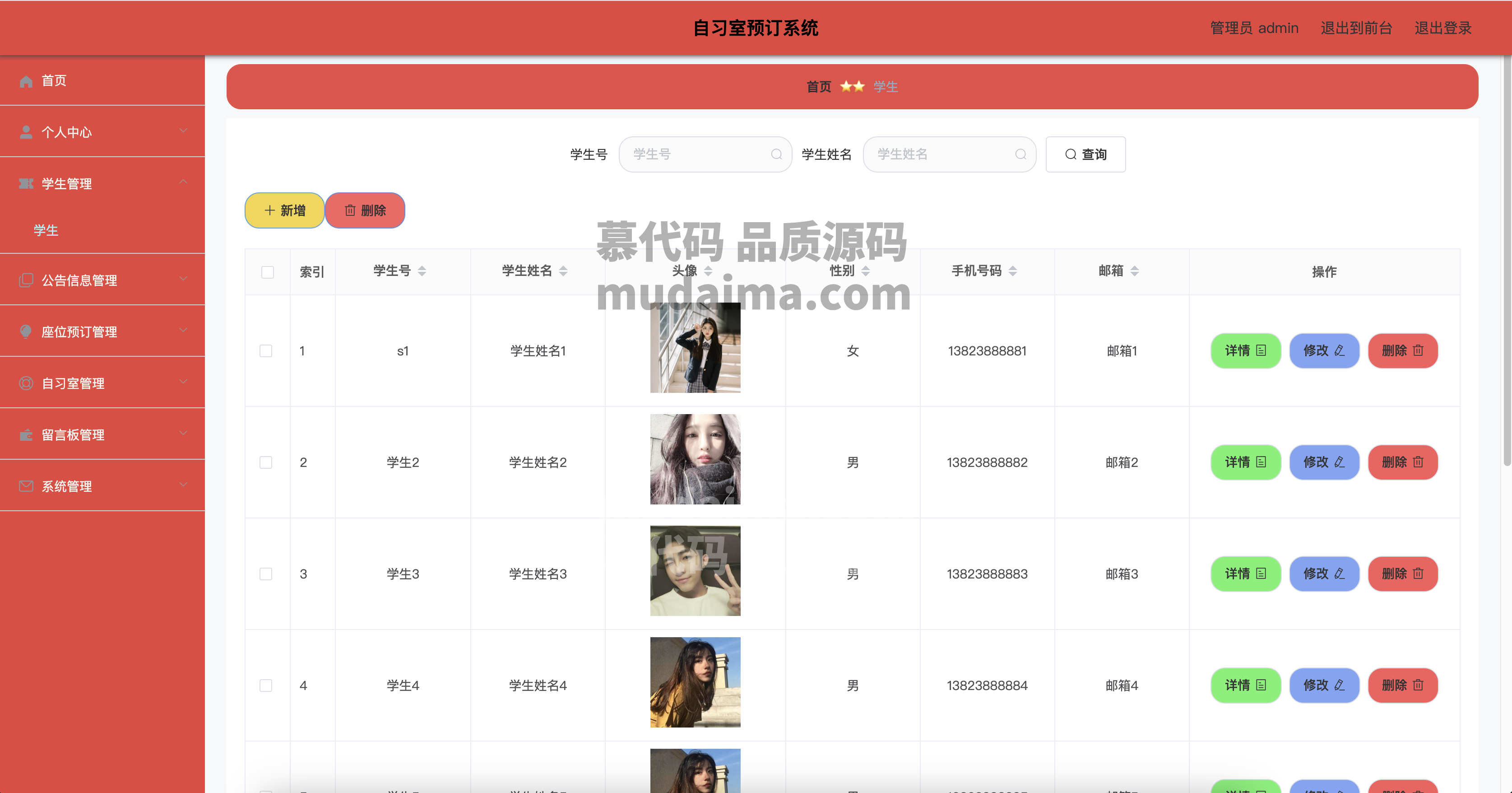Click the bulb icon beside 座位预订管理
Image resolution: width=1512 pixels, height=793 pixels.
(26, 332)
